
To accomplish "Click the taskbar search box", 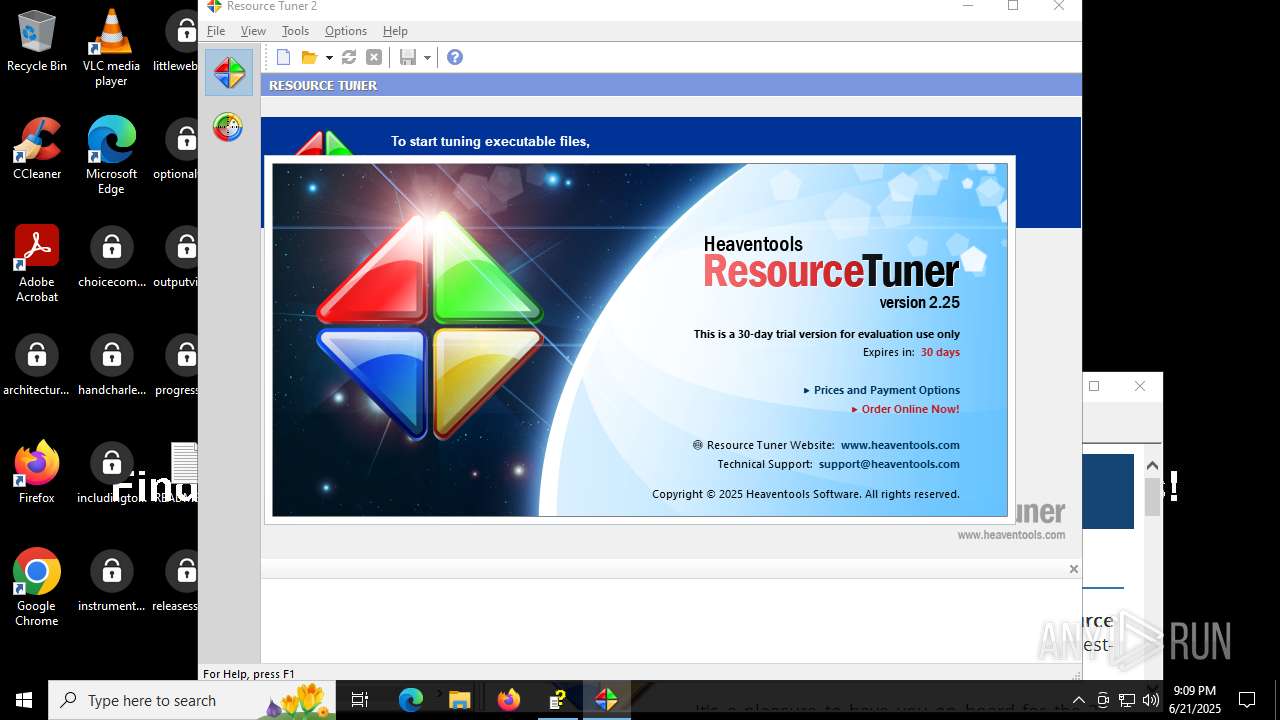I will [192, 700].
